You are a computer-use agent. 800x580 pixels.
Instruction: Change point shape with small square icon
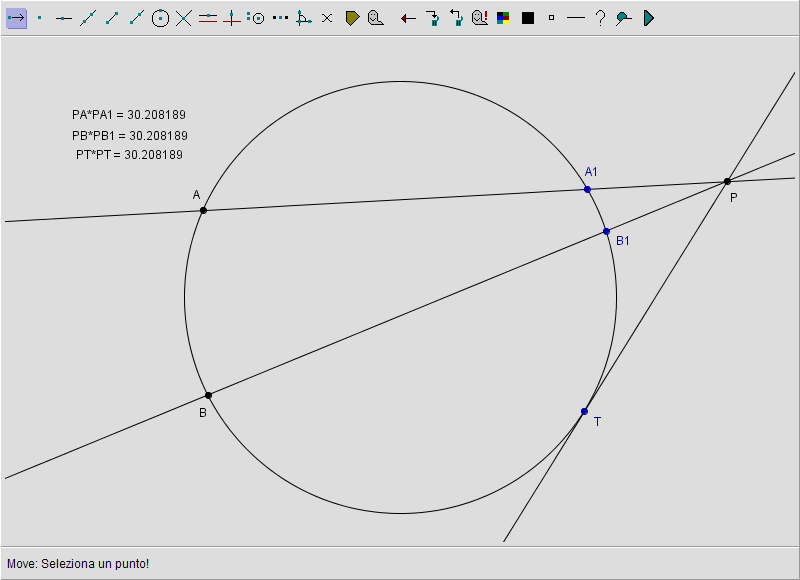click(x=551, y=18)
